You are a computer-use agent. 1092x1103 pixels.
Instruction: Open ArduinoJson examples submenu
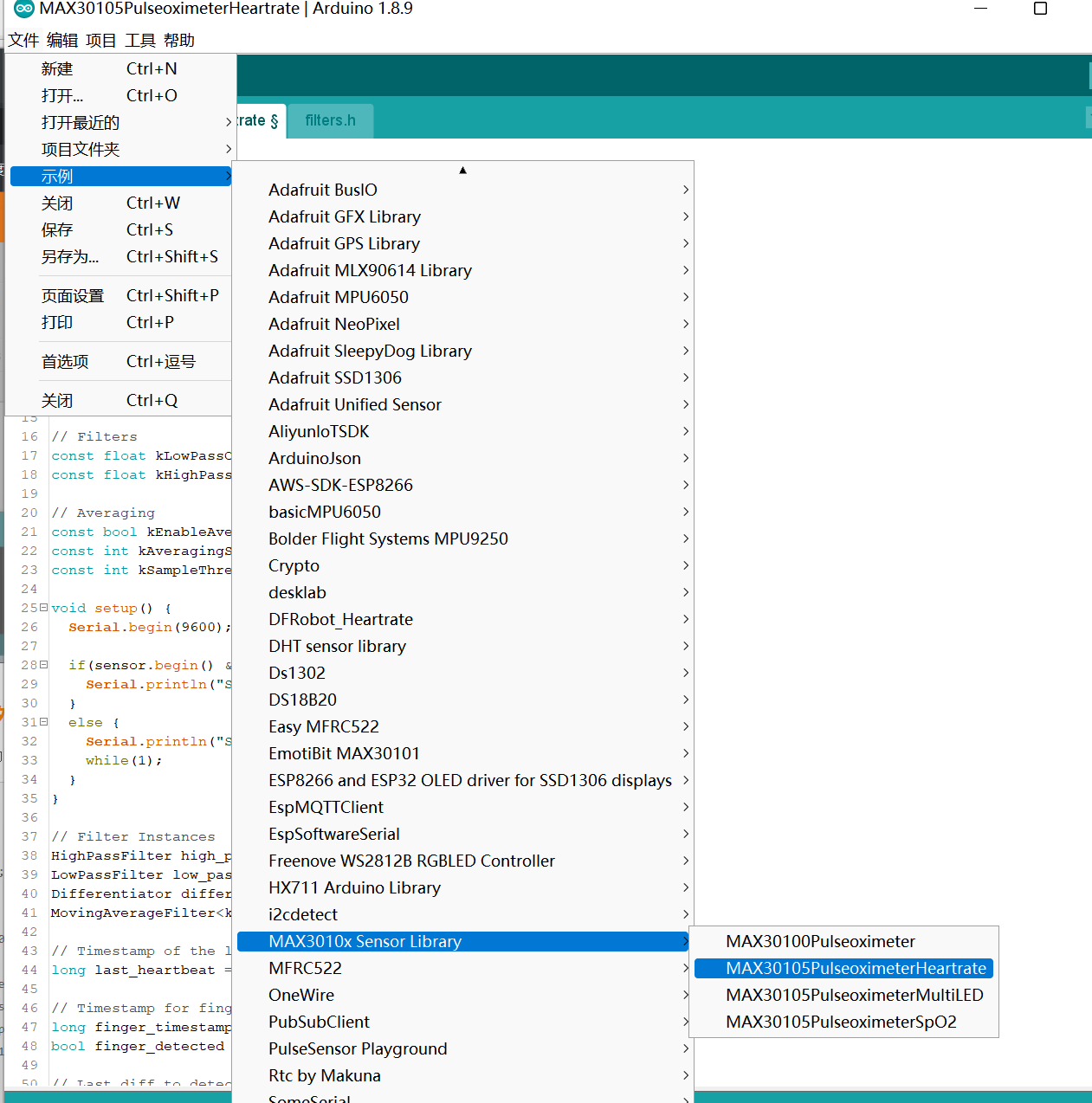click(463, 458)
